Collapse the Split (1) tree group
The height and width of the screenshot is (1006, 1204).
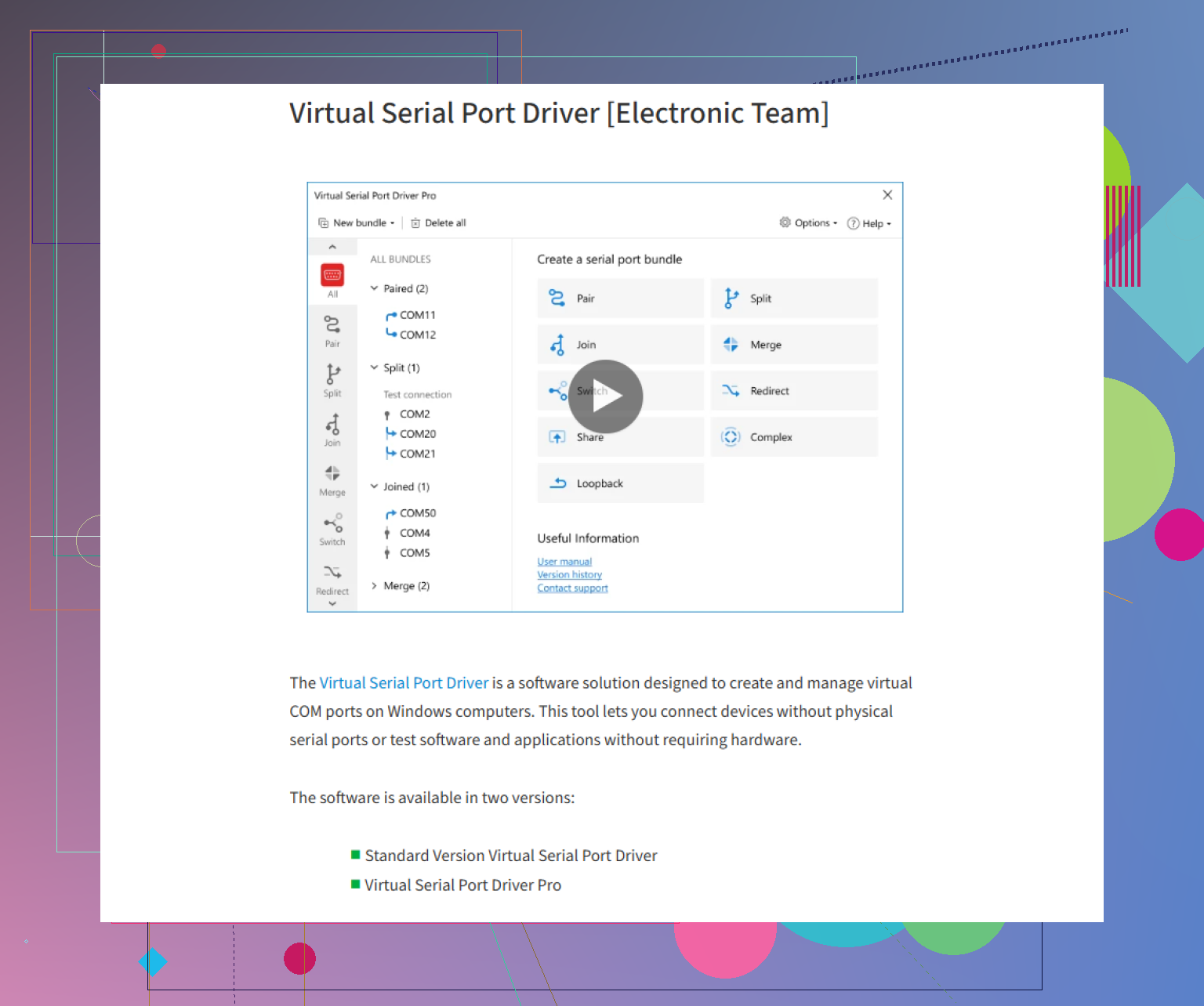coord(375,367)
